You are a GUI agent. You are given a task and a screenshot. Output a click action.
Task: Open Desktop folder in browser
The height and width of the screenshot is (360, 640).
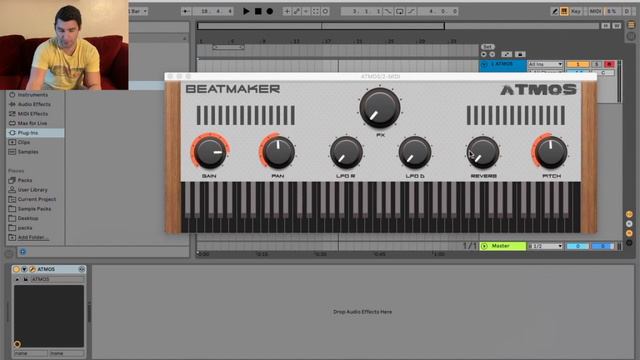28,218
